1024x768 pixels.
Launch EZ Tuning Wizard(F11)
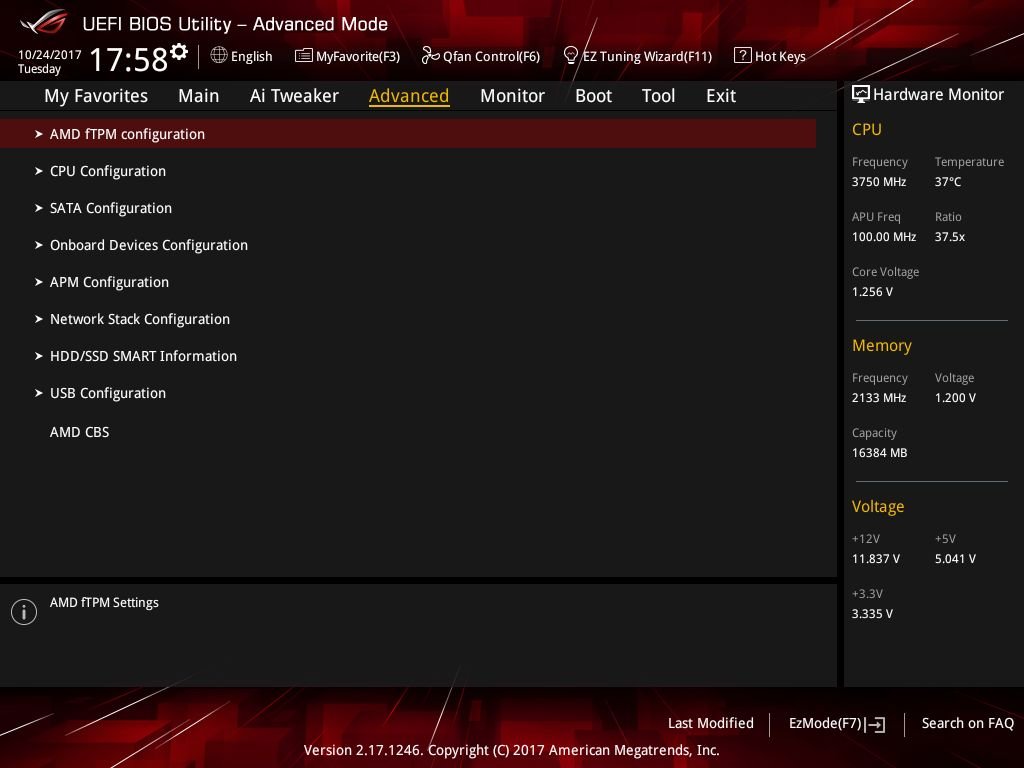click(x=637, y=56)
